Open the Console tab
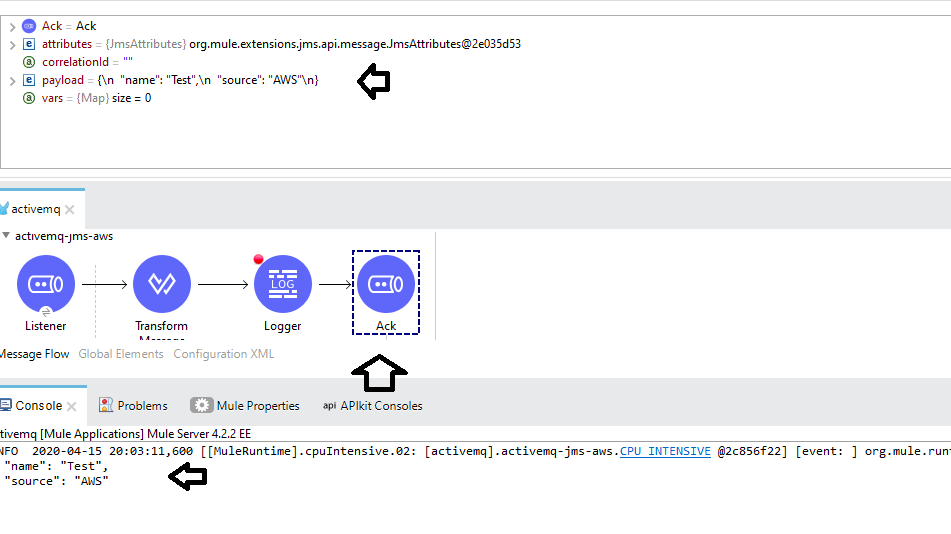Viewport: 951px width, 534px height. click(38, 405)
